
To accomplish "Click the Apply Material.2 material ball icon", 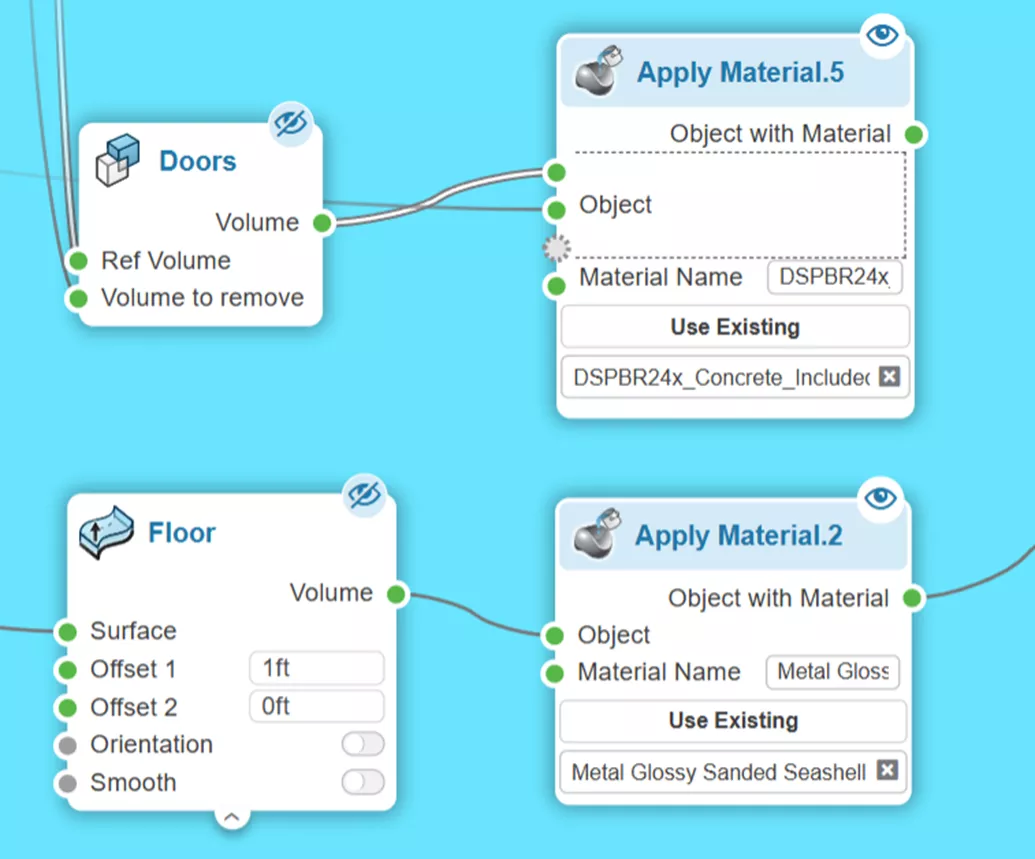I will coord(595,535).
